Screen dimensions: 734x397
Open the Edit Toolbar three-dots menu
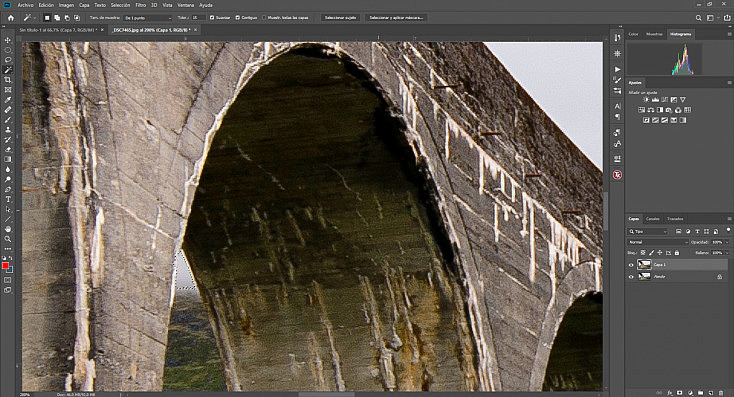click(8, 249)
